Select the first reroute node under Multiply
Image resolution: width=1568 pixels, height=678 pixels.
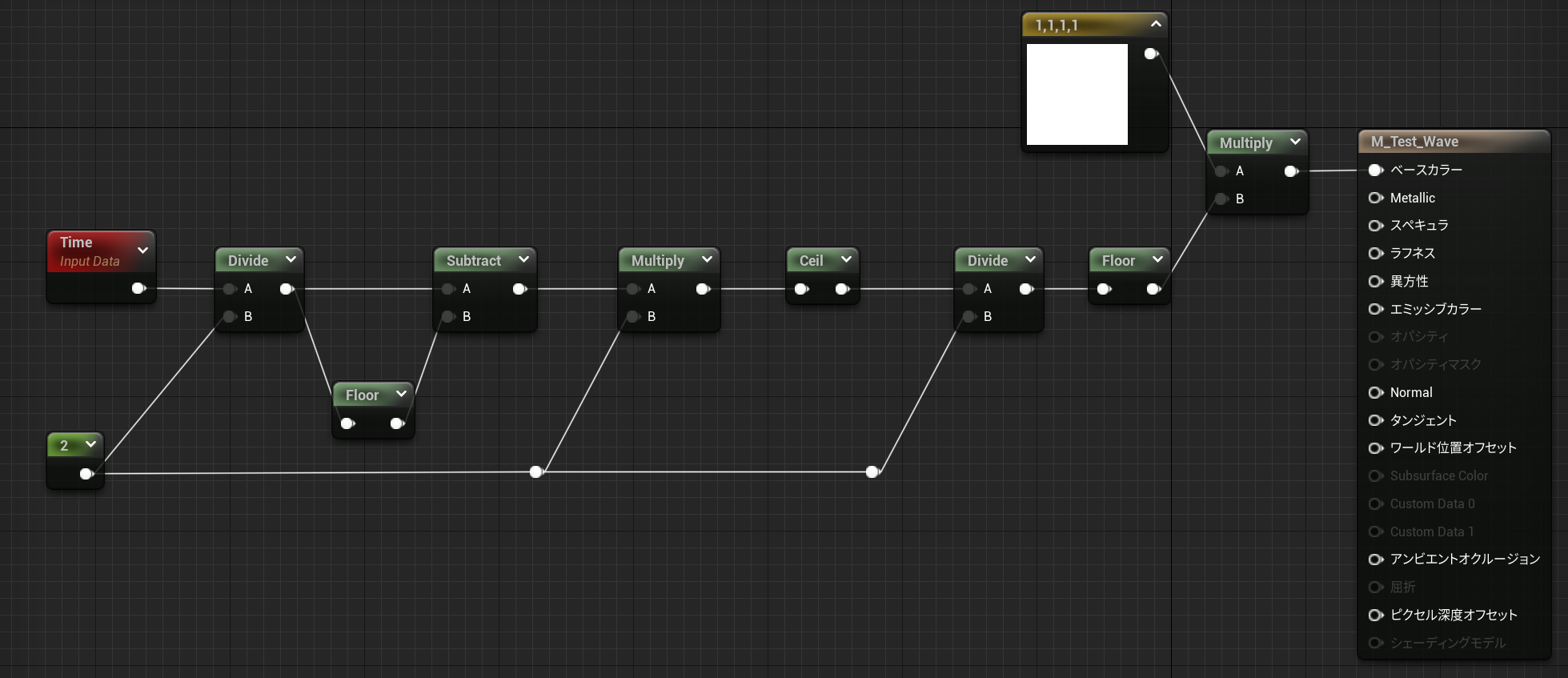pos(536,472)
